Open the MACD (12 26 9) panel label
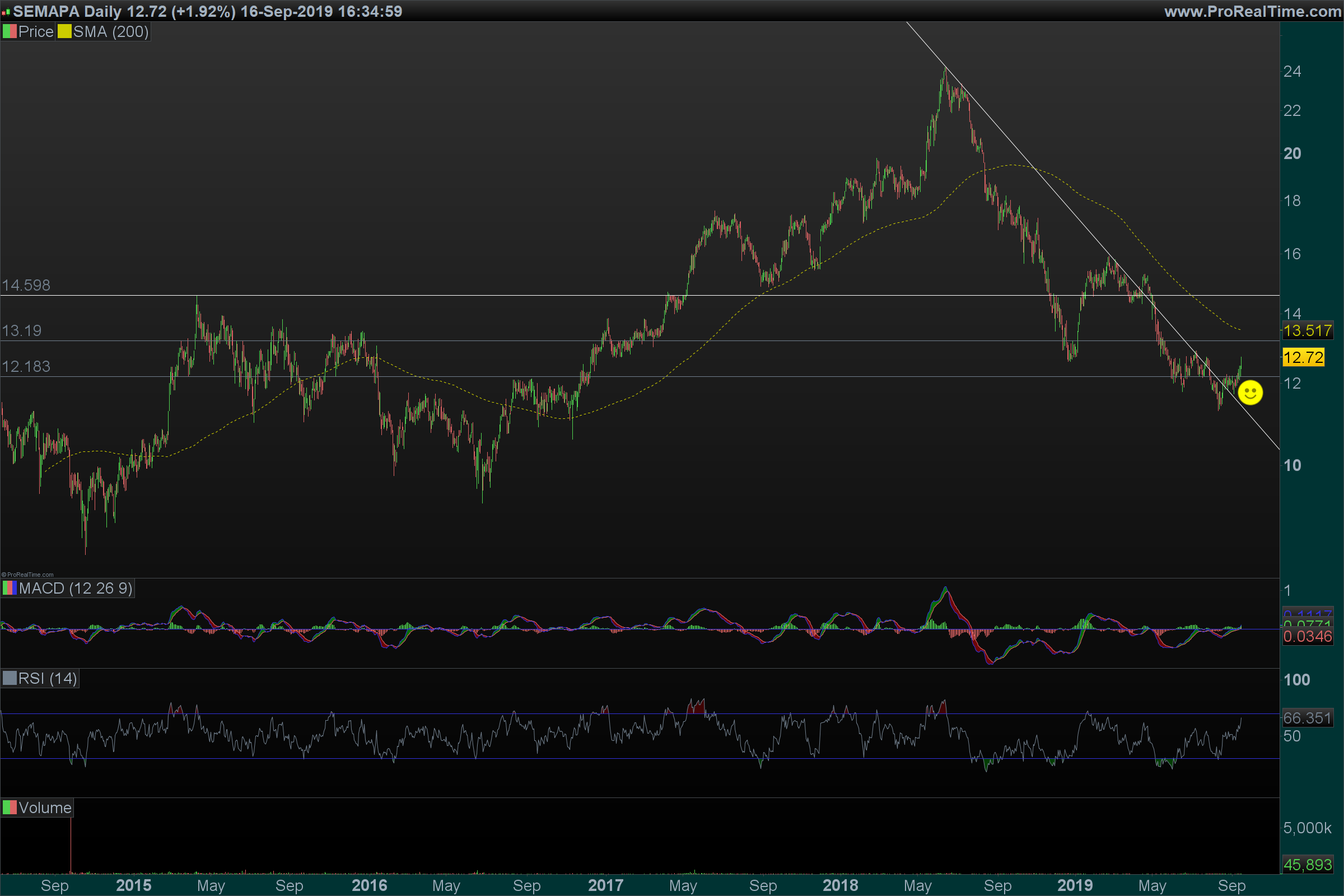Image resolution: width=1344 pixels, height=896 pixels. pos(76,588)
